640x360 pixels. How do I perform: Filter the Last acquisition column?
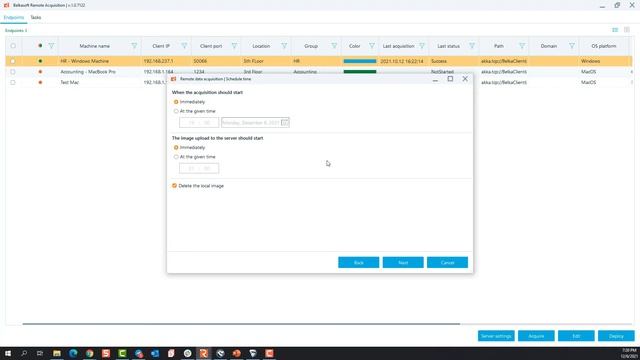point(422,46)
